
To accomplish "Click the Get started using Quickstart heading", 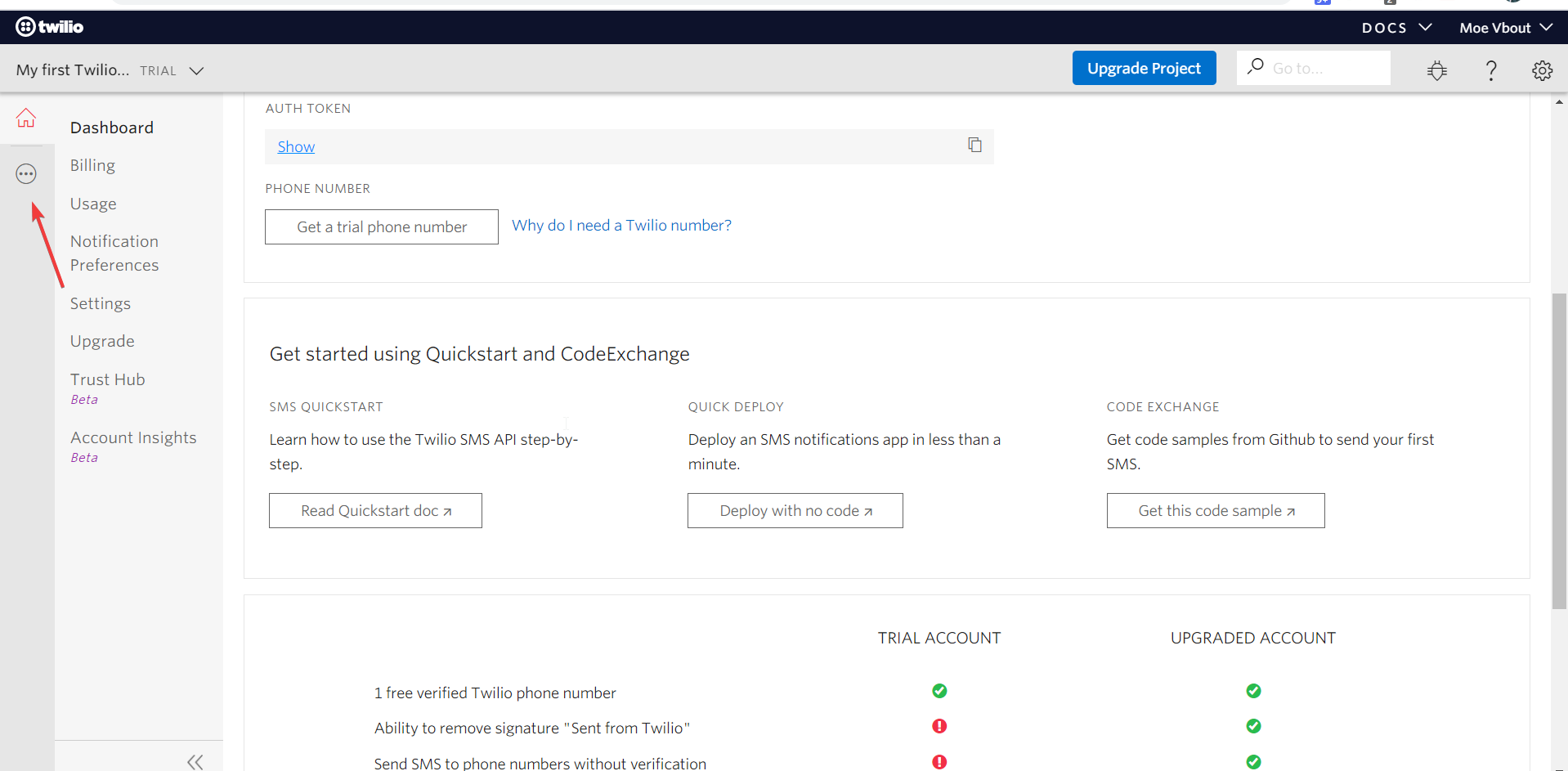I will coord(480,354).
